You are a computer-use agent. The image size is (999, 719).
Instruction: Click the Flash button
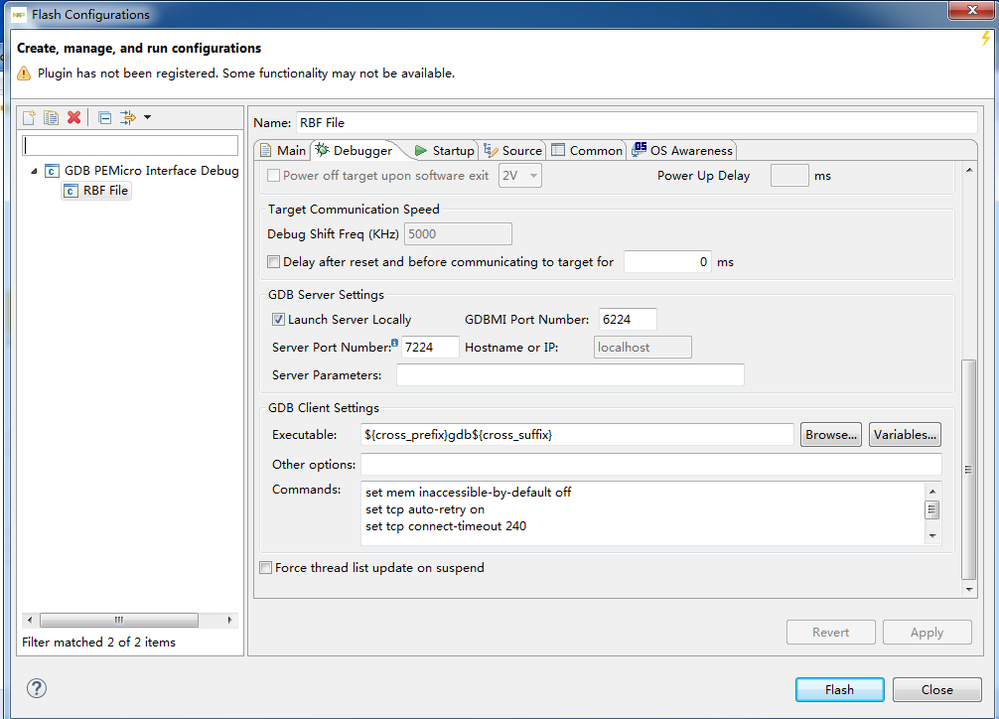tap(839, 690)
